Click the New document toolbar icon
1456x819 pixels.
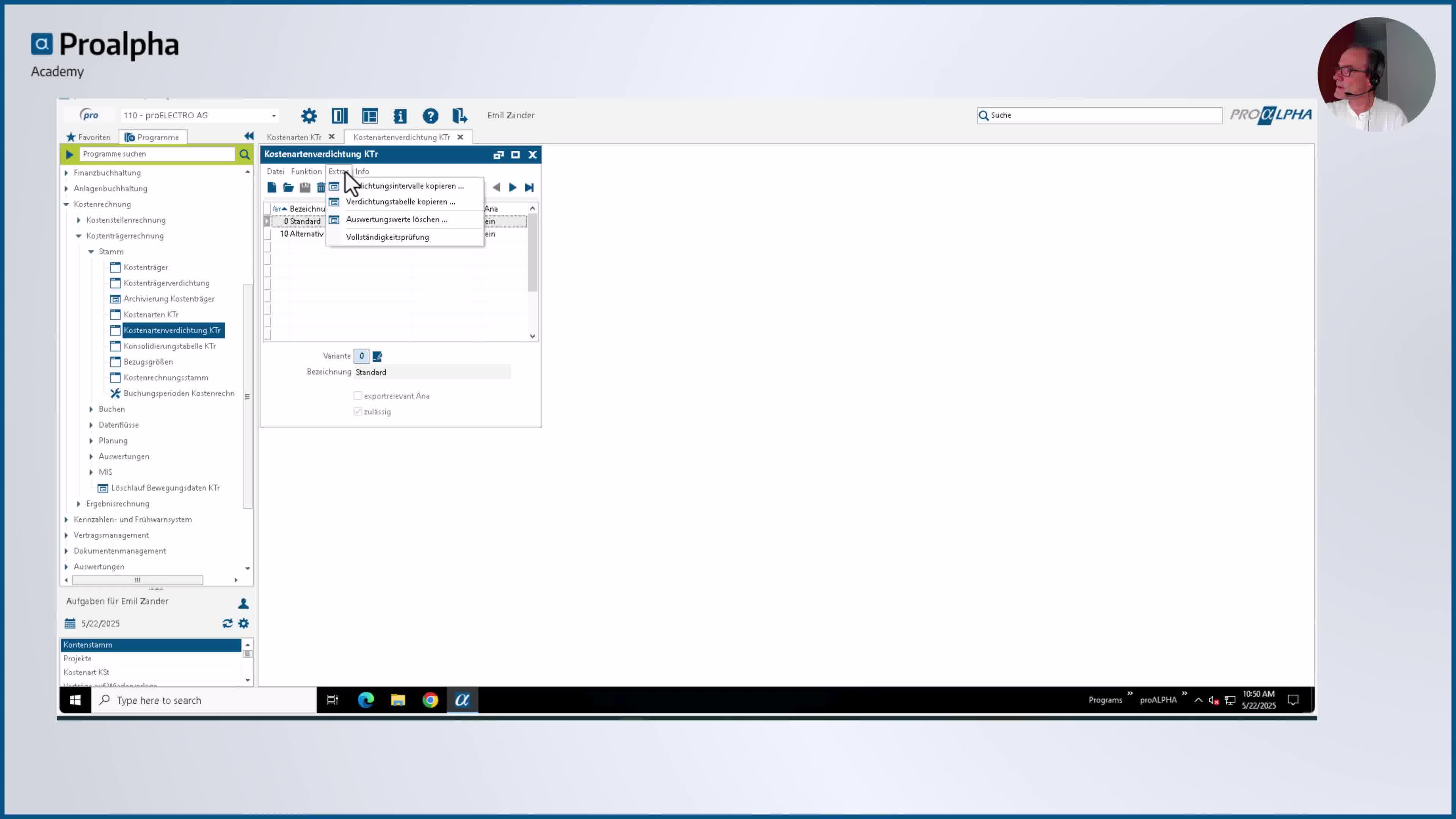pos(272,187)
